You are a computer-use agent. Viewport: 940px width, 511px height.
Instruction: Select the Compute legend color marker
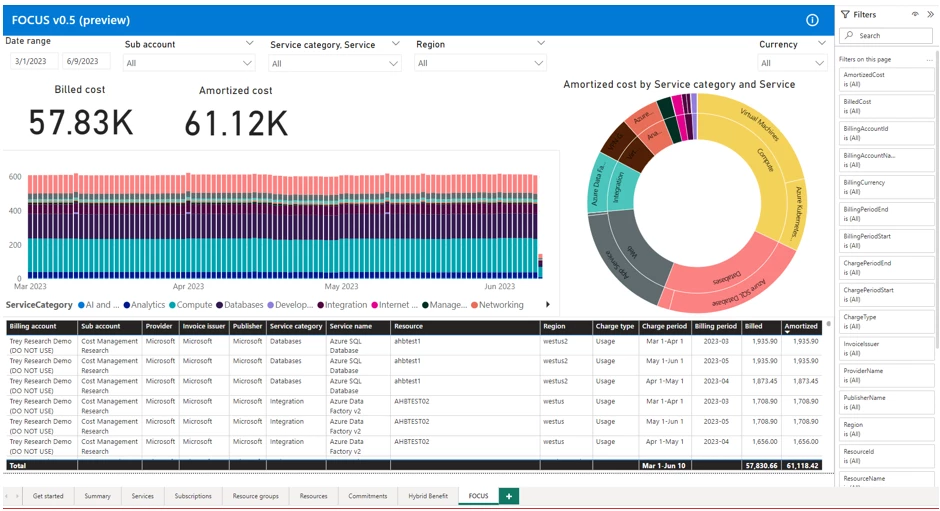click(x=173, y=305)
